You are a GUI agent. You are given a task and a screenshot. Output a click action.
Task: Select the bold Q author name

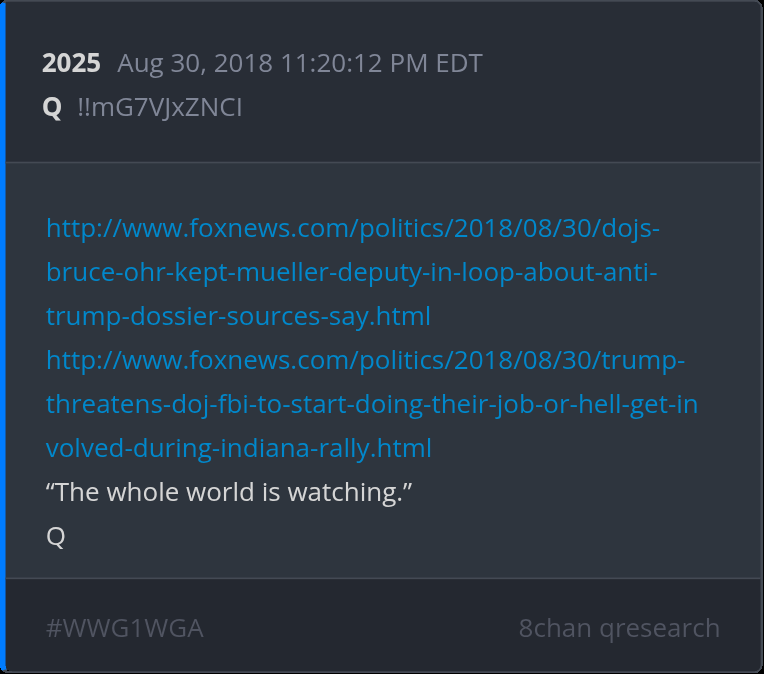(x=52, y=107)
